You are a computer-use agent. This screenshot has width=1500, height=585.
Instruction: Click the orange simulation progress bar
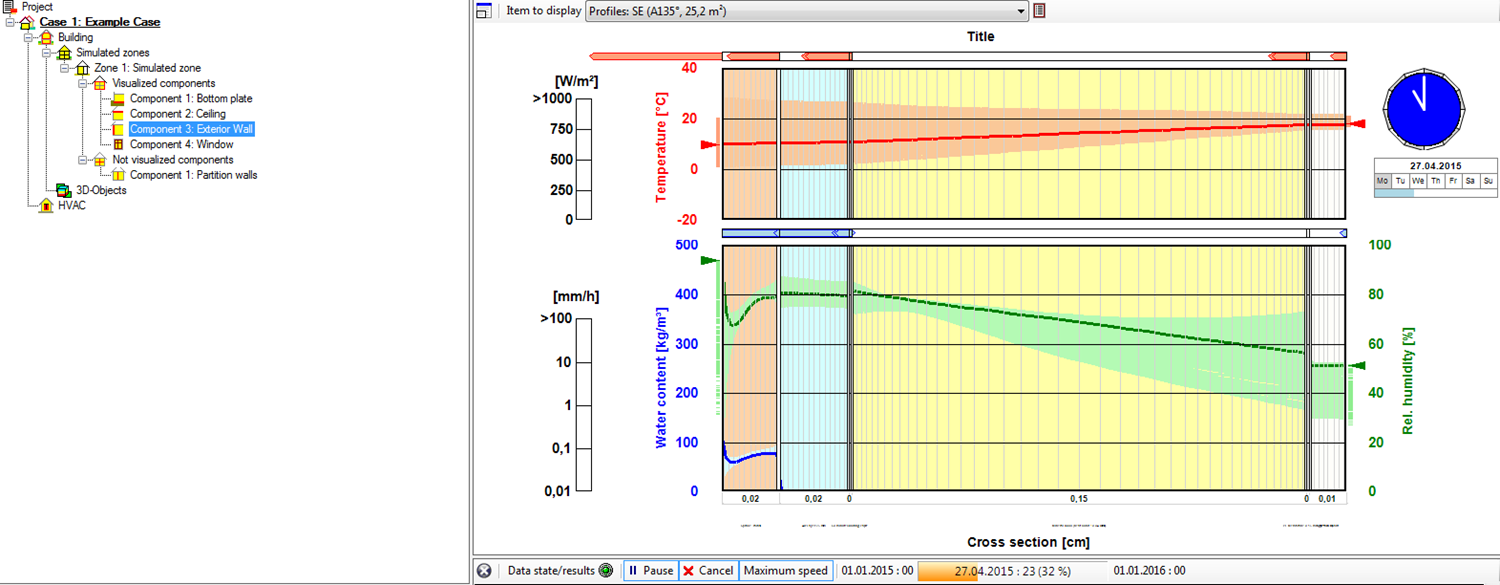(x=1012, y=571)
